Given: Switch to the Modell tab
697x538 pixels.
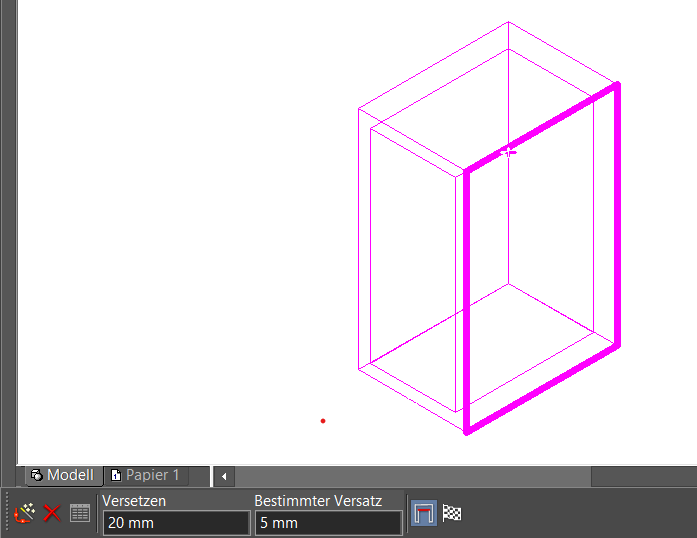Looking at the screenshot, I should tap(64, 475).
